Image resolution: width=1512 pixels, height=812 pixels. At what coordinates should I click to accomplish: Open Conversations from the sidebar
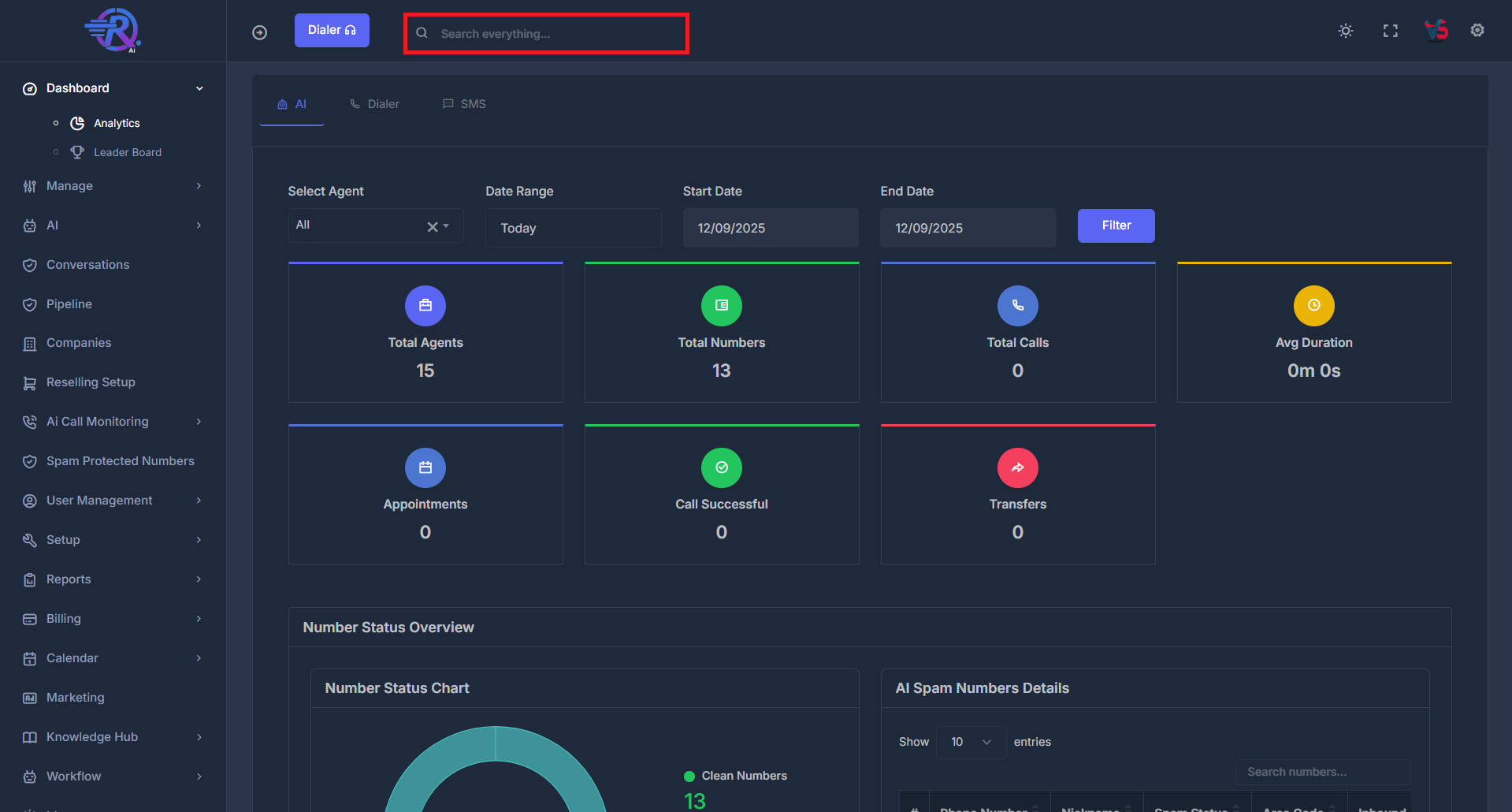[x=87, y=265]
